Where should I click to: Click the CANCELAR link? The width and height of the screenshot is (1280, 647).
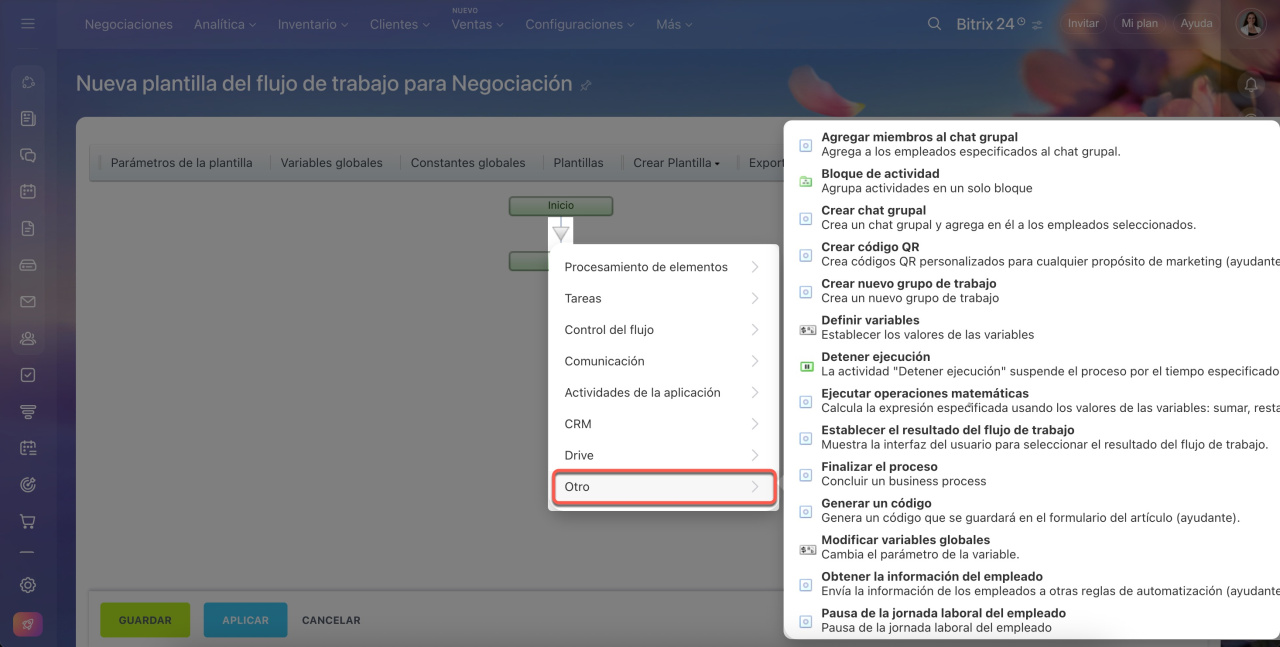(331, 620)
